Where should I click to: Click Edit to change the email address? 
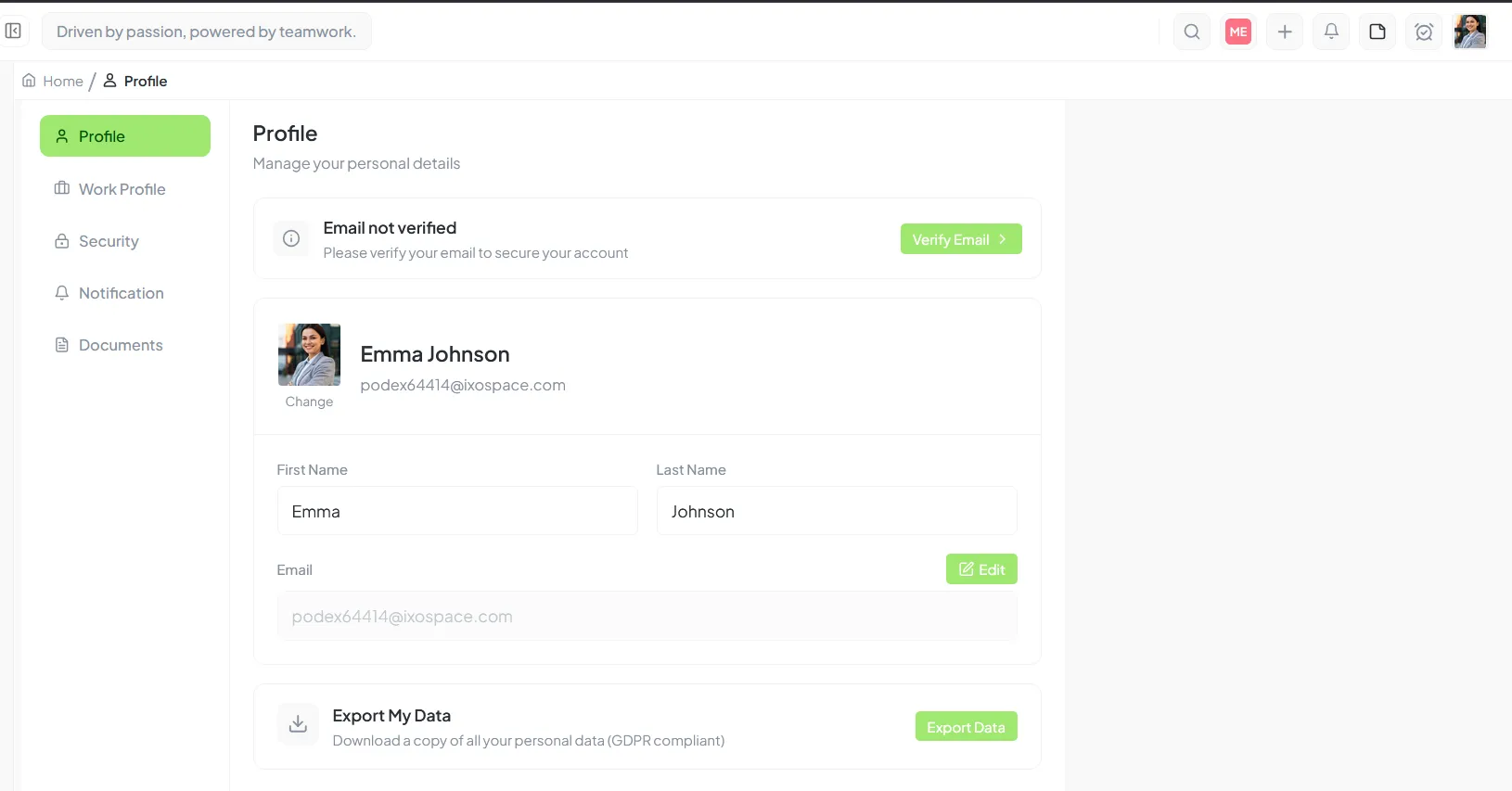tap(981, 568)
